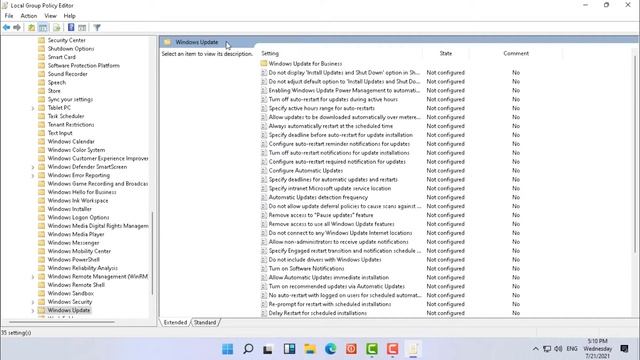Open the green C app on taskbar
The image size is (640, 360).
click(x=372, y=349)
